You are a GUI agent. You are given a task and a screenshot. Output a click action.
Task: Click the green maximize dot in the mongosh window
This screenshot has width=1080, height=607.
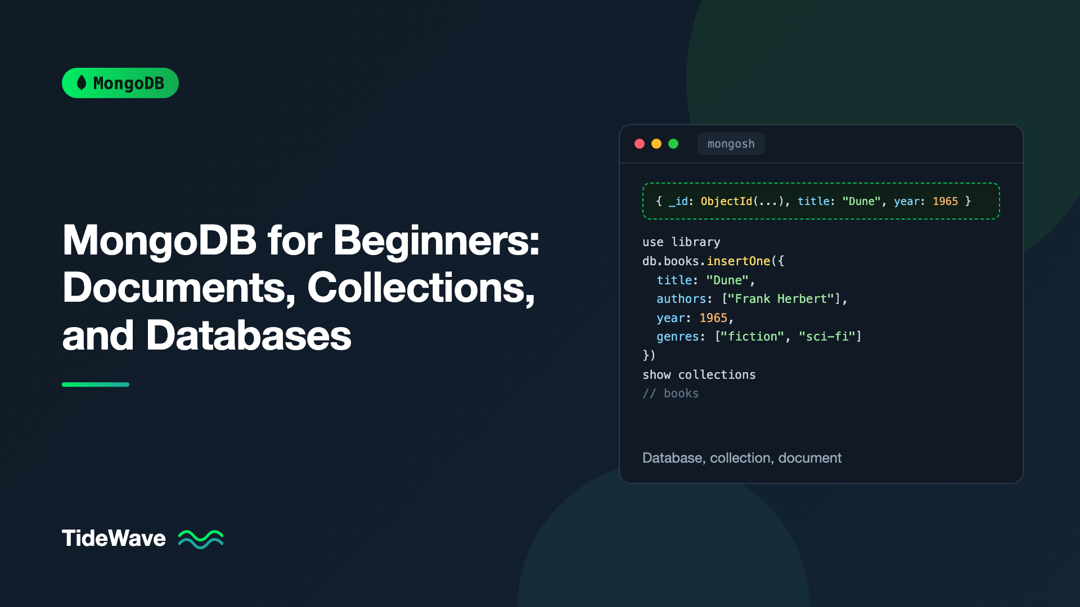coord(674,143)
